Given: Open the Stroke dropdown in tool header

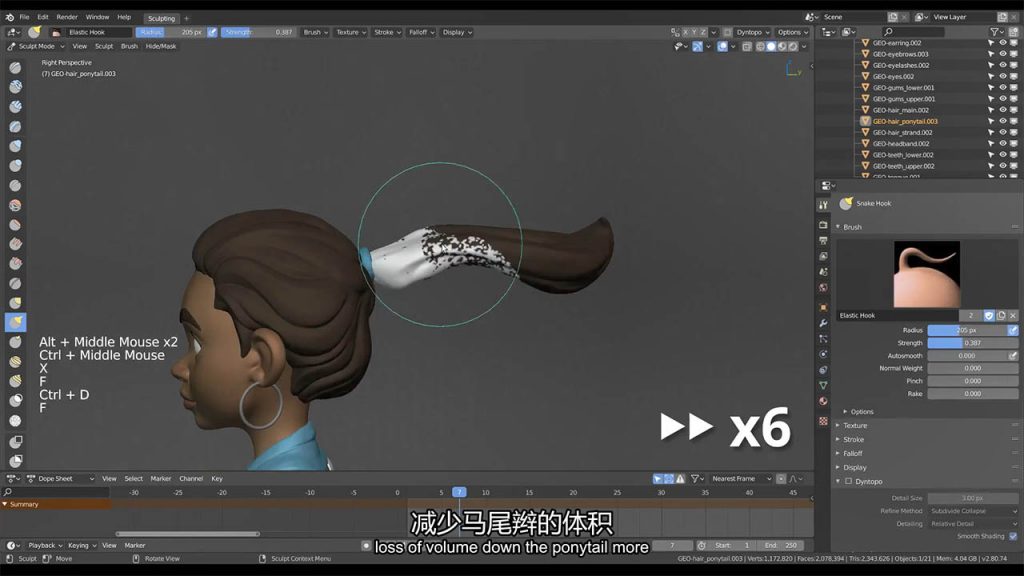Looking at the screenshot, I should (387, 32).
